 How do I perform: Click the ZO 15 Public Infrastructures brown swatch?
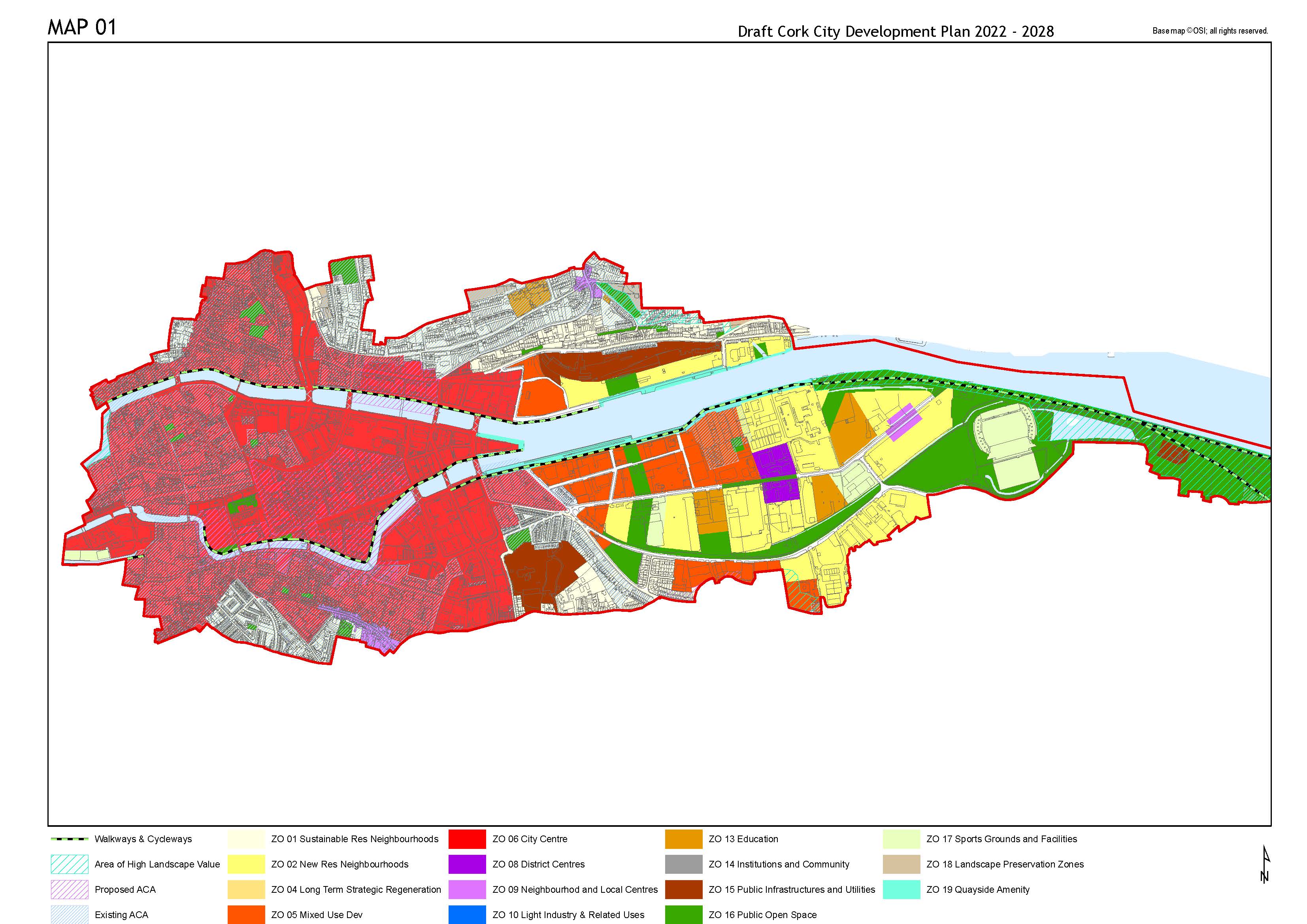point(683,889)
